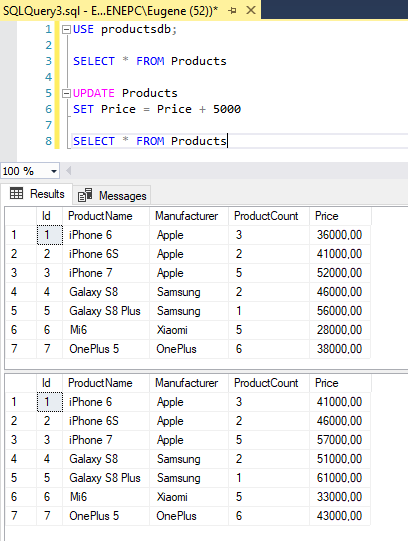Select the top-left corner of the first grid

[21, 216]
